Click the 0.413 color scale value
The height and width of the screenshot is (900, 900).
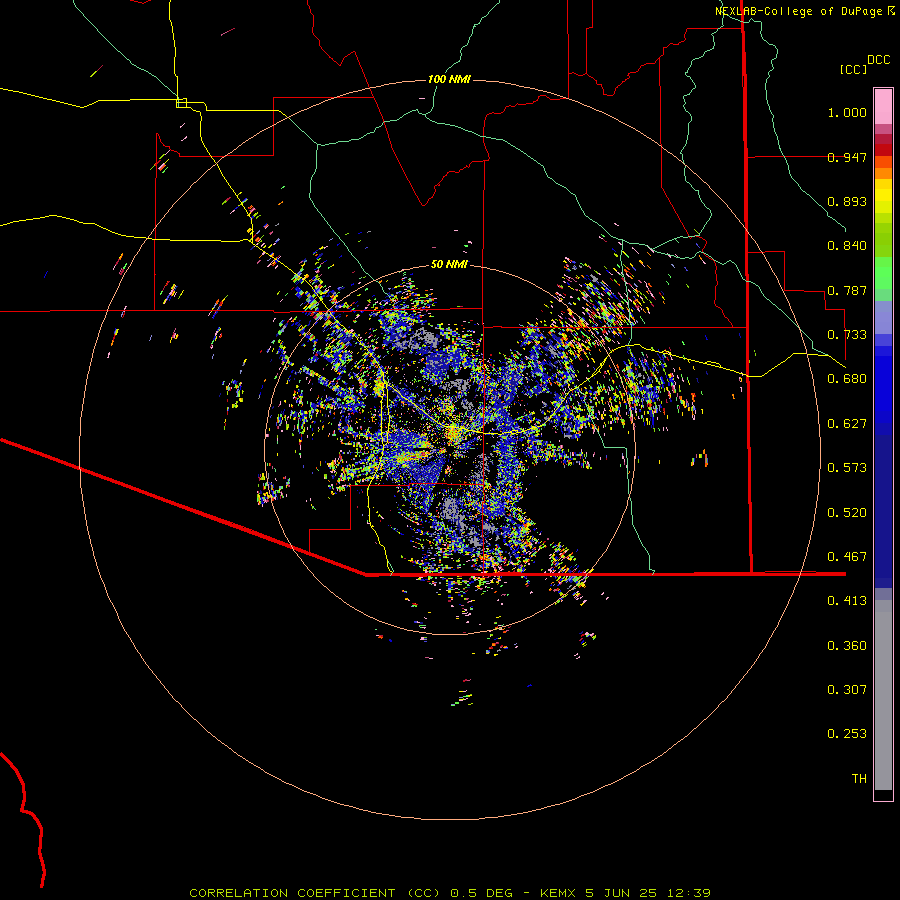(847, 601)
